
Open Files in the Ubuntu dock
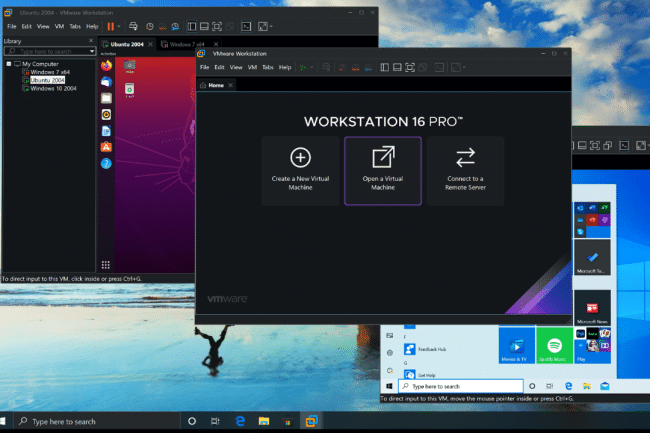pos(106,98)
